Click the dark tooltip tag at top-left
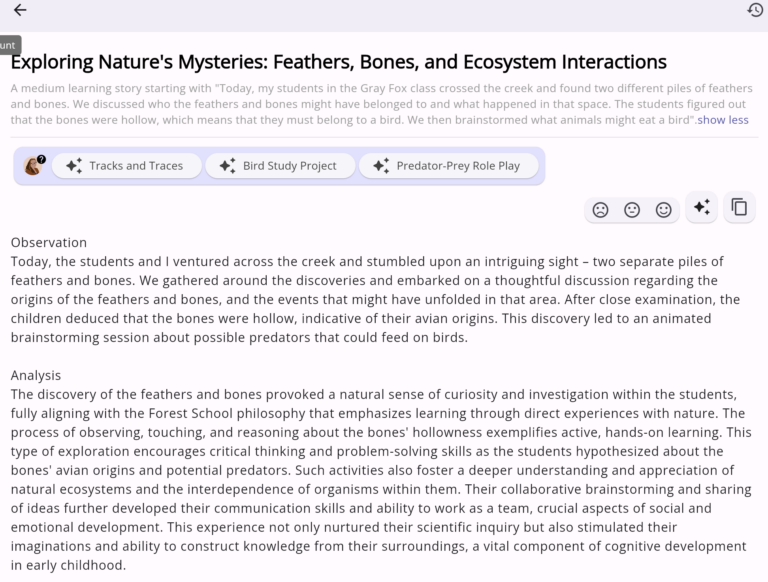This screenshot has height=582, width=768. coord(9,45)
